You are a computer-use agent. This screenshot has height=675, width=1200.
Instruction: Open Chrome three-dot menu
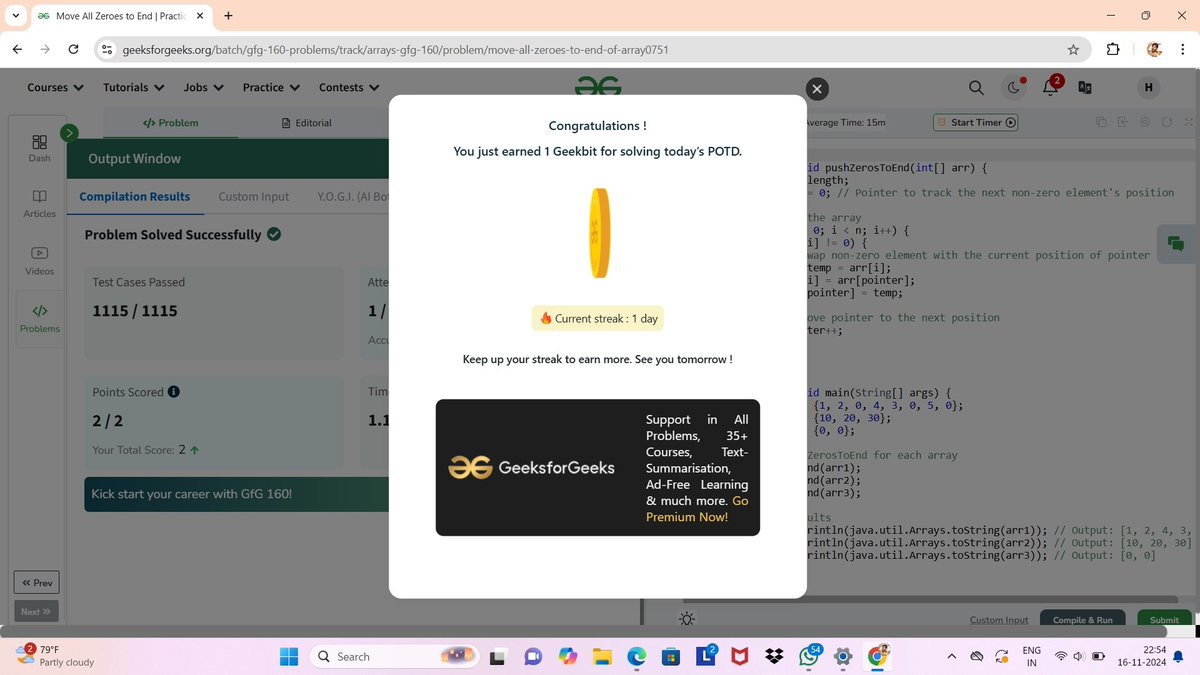coord(1184,49)
